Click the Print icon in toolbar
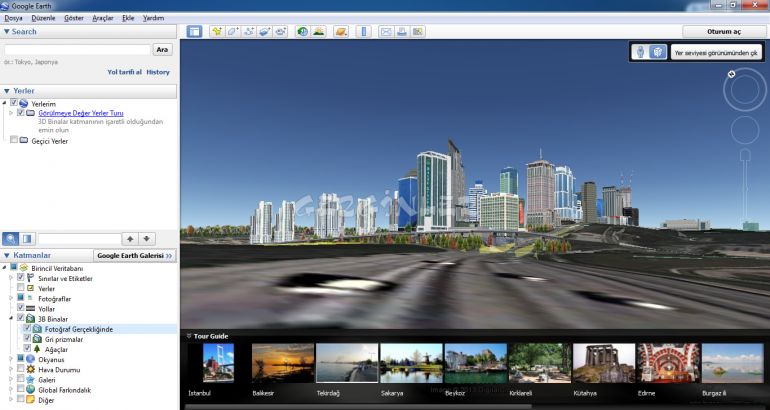 402,32
